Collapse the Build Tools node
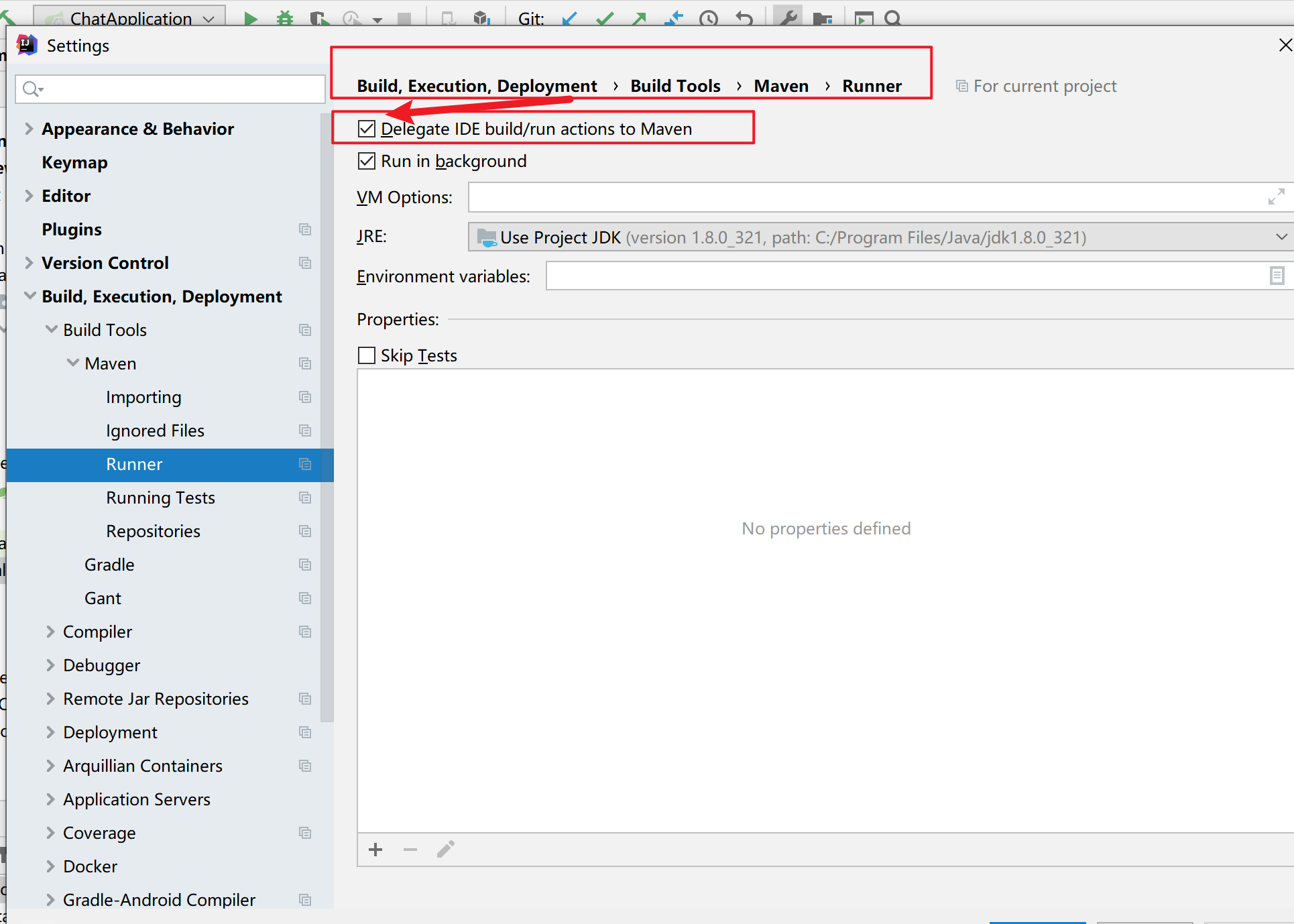 pos(51,329)
